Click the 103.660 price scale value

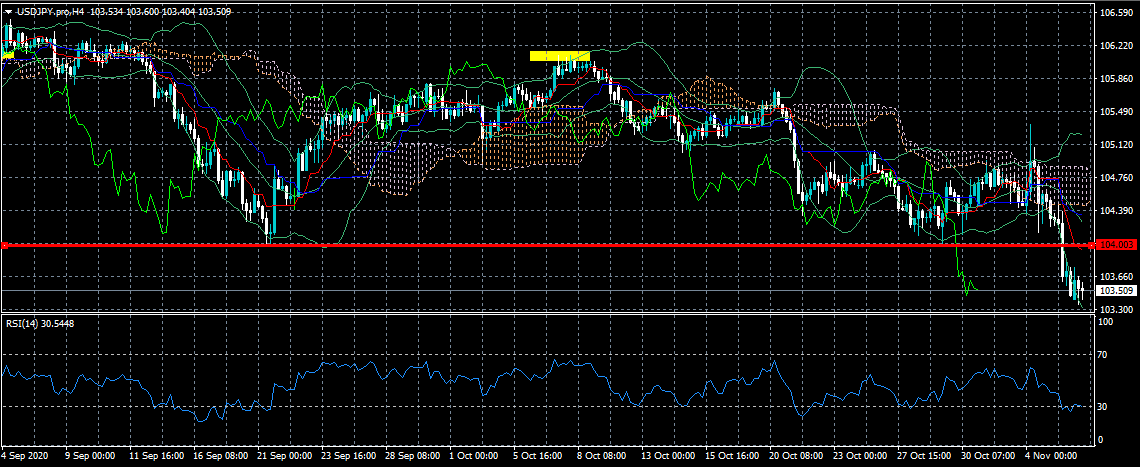click(1114, 277)
